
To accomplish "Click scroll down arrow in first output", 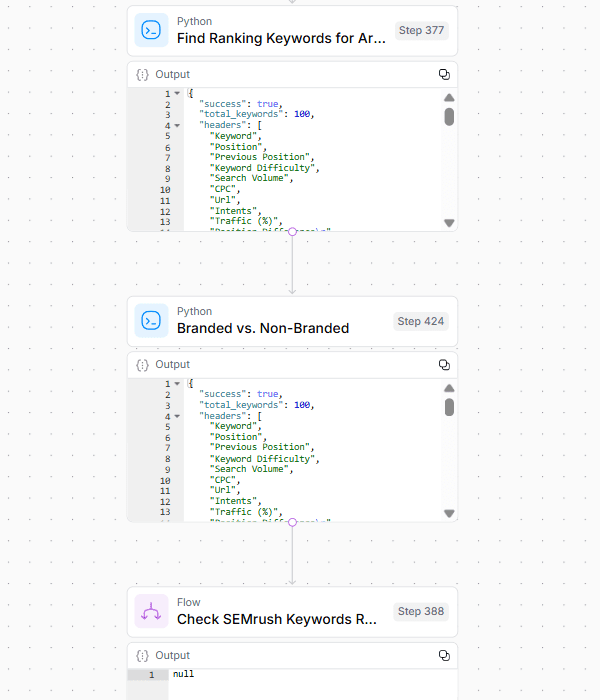I will 449,223.
